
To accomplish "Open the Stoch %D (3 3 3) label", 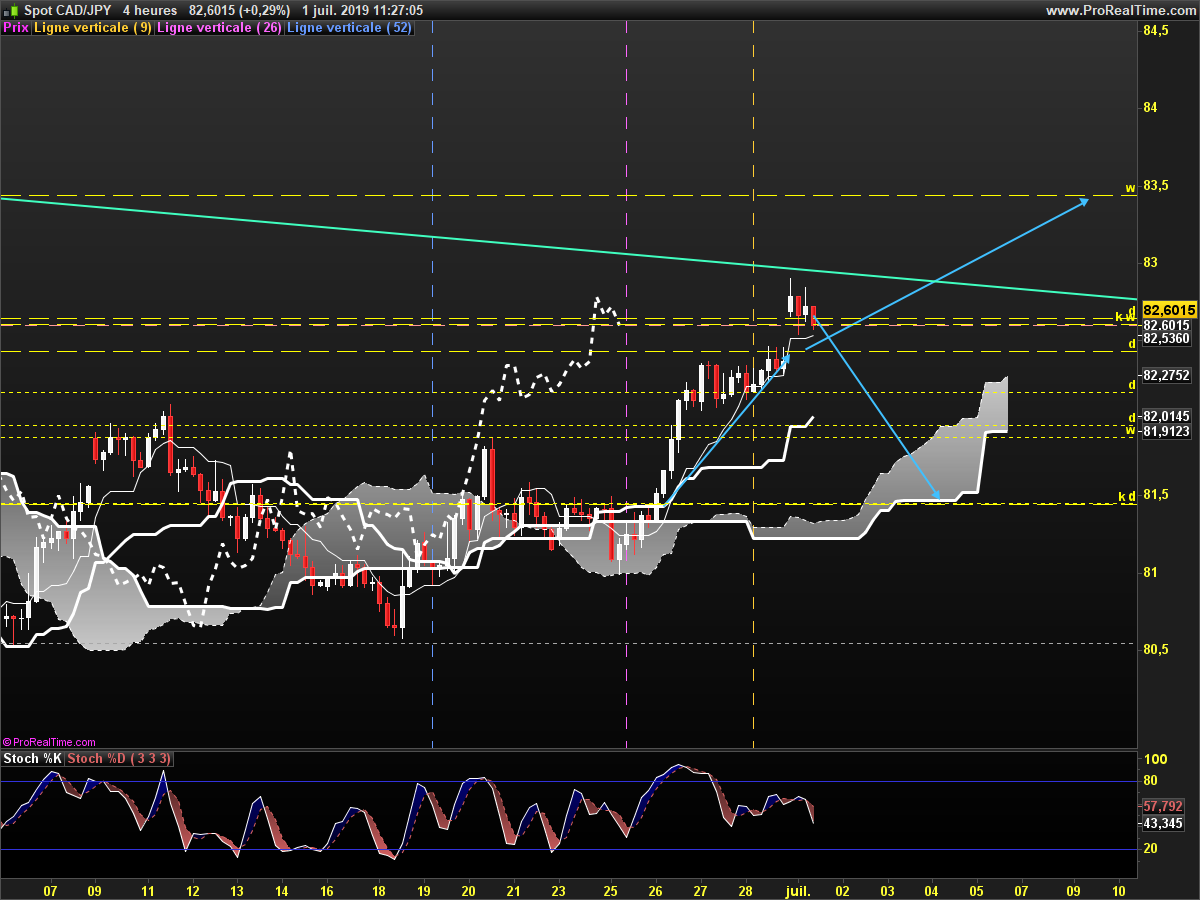I will click(120, 759).
